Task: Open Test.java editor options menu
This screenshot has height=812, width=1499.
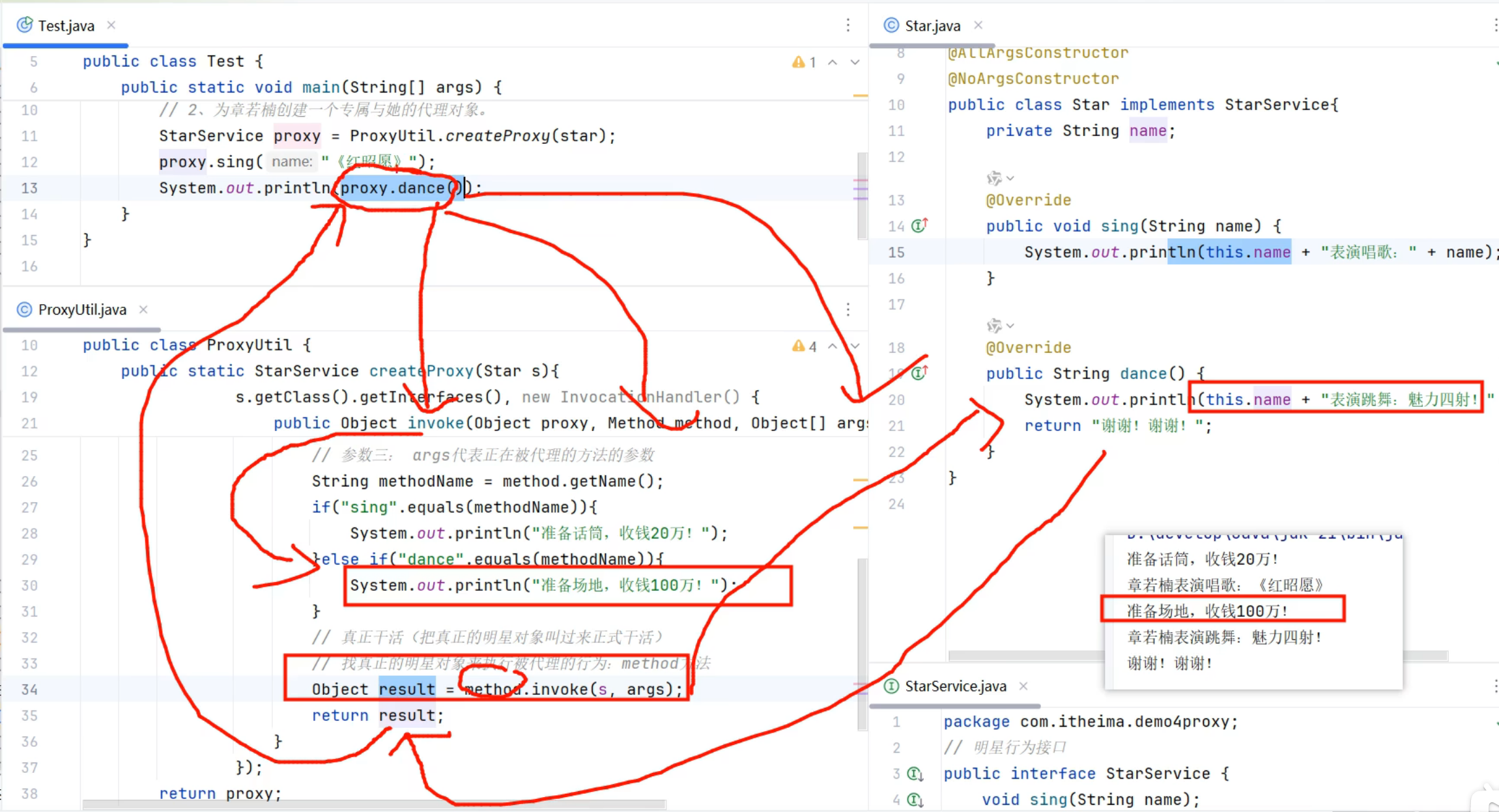Action: pyautogui.click(x=848, y=25)
